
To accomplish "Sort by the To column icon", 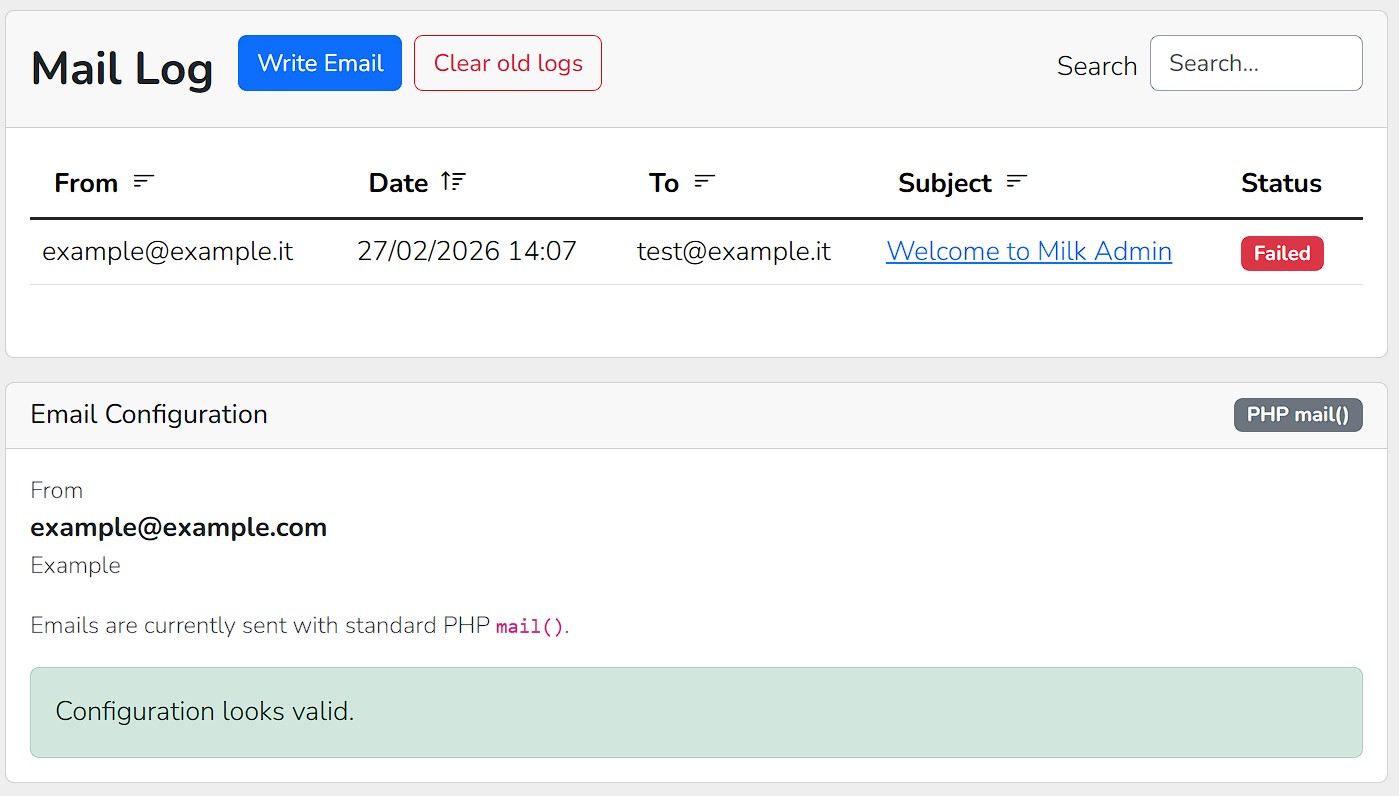I will coord(705,182).
